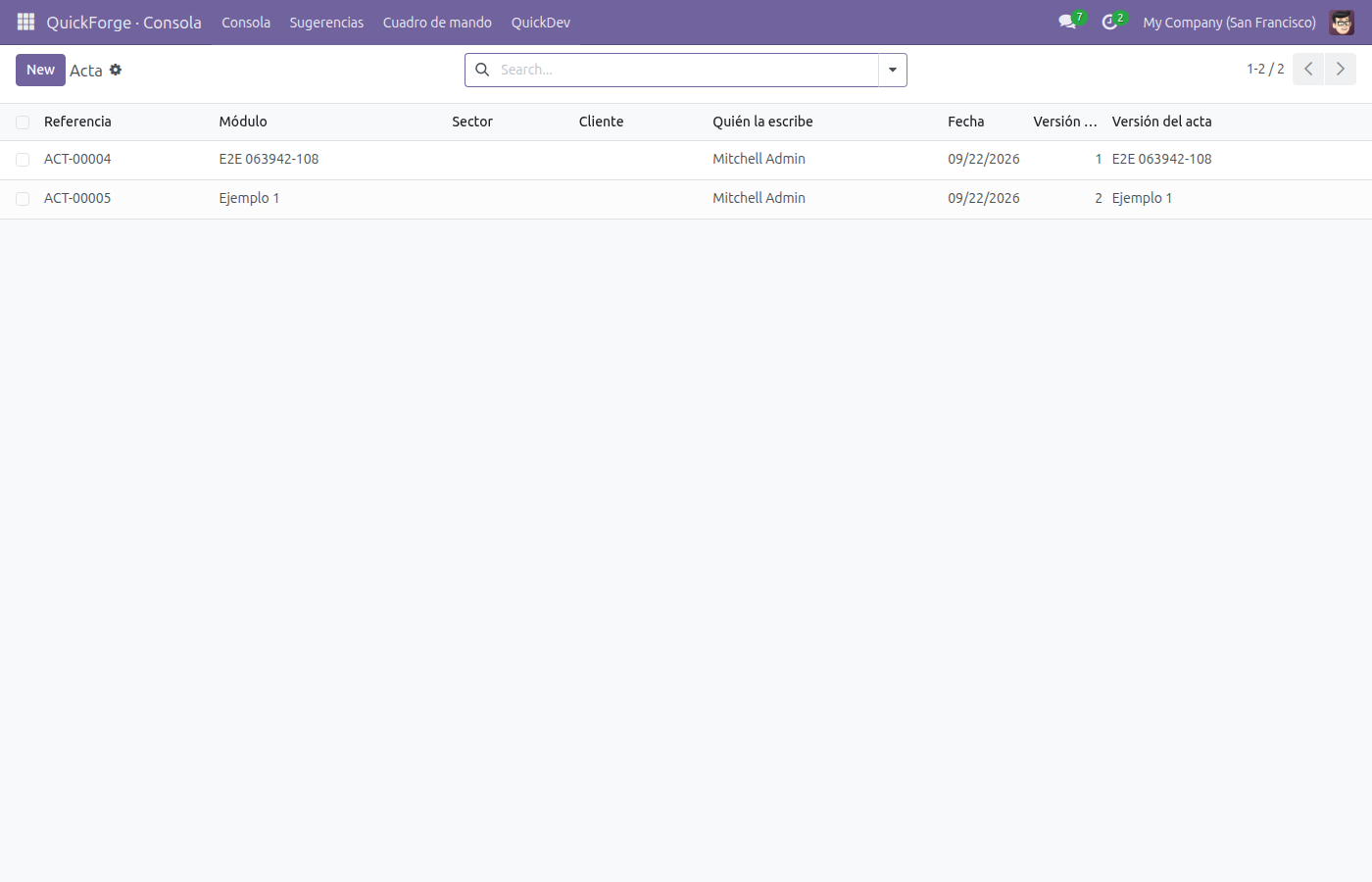
Task: Click the search magnifier icon
Action: [x=482, y=70]
